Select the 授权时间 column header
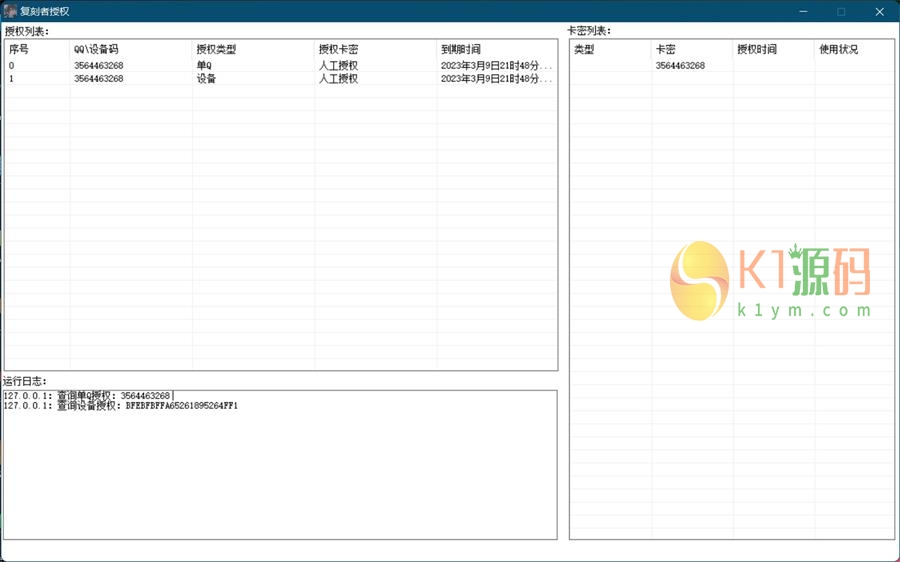This screenshot has width=900, height=562. tap(756, 49)
